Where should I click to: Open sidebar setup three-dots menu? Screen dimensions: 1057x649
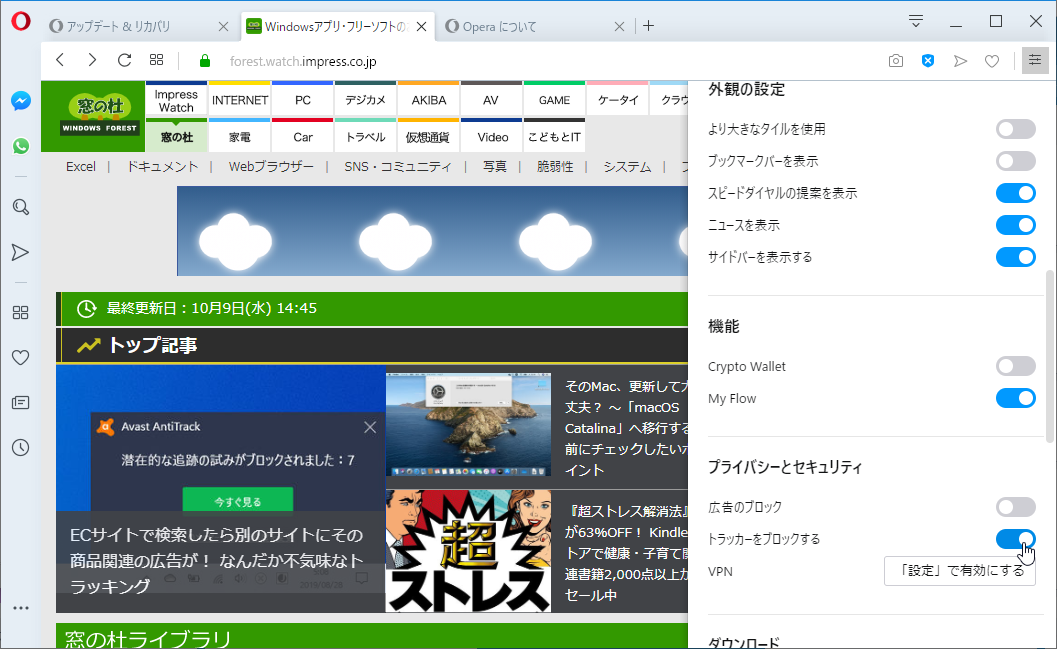point(21,608)
